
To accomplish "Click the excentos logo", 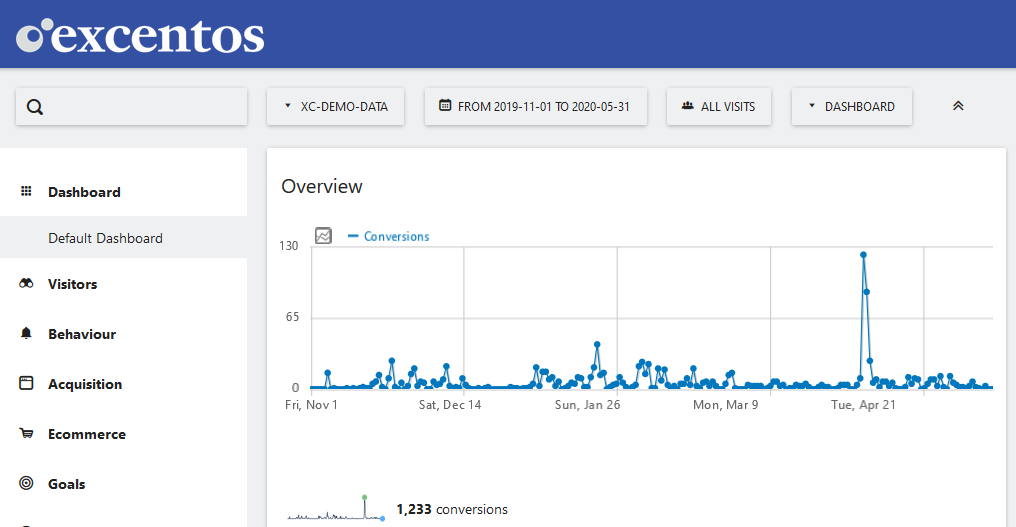I will (141, 35).
